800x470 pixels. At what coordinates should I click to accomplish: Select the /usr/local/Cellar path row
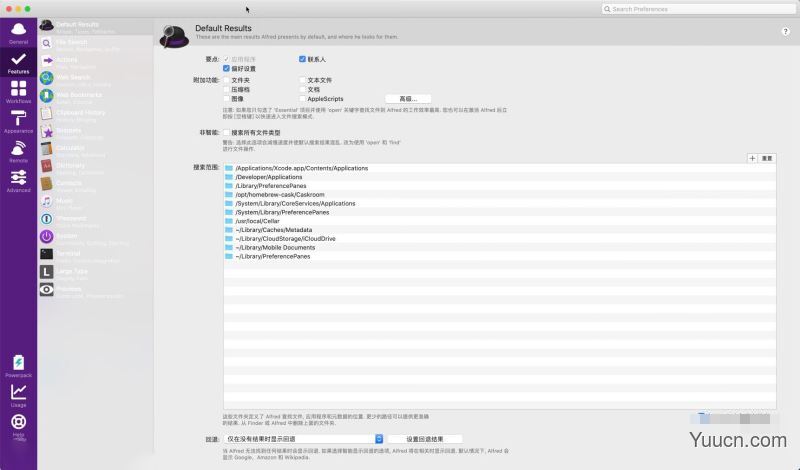point(499,221)
